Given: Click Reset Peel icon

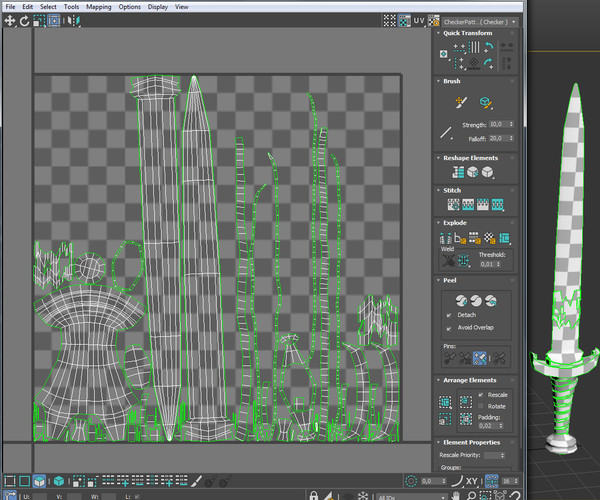Looking at the screenshot, I should point(491,301).
